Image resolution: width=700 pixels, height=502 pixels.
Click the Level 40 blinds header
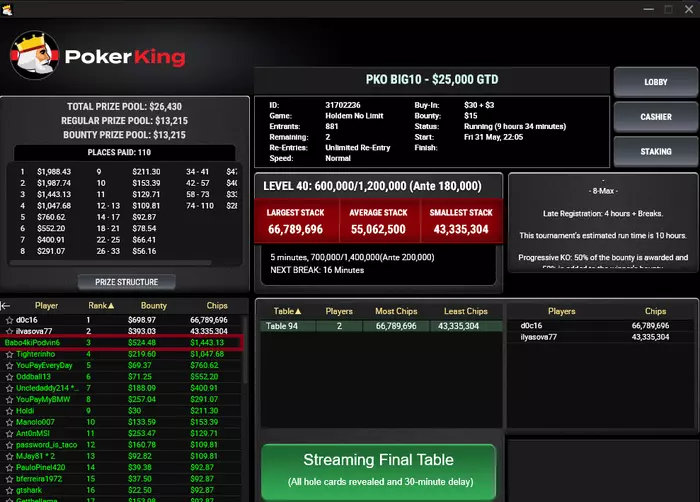372,186
